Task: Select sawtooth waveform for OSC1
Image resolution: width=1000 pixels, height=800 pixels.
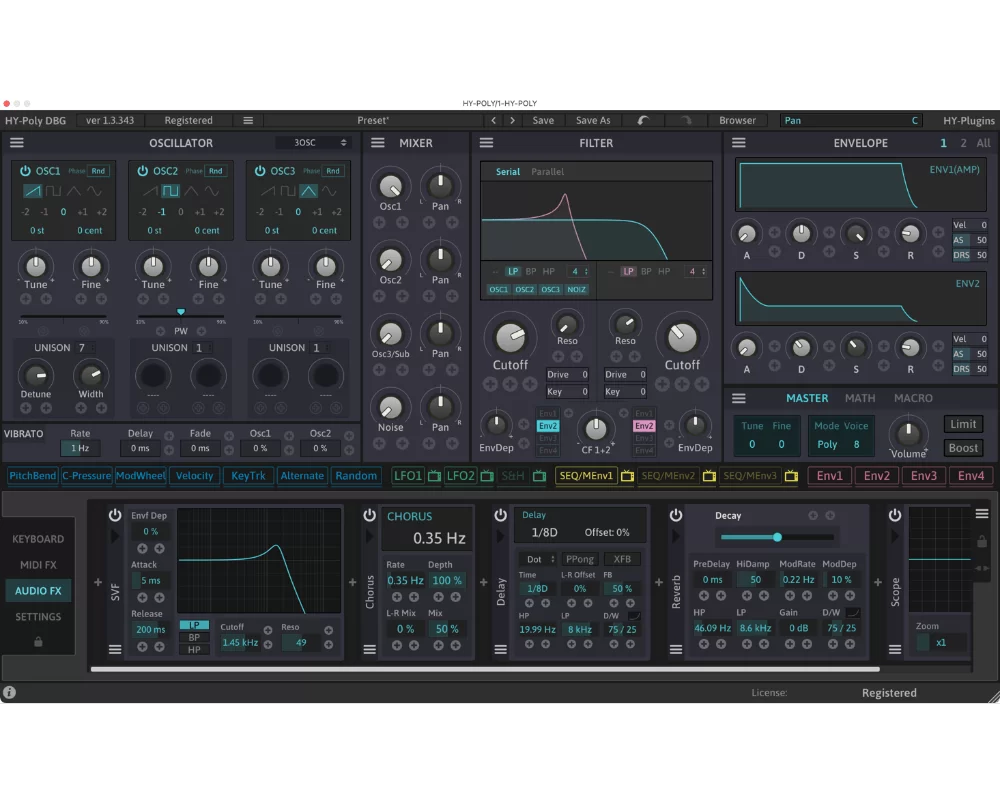Action: [x=33, y=191]
